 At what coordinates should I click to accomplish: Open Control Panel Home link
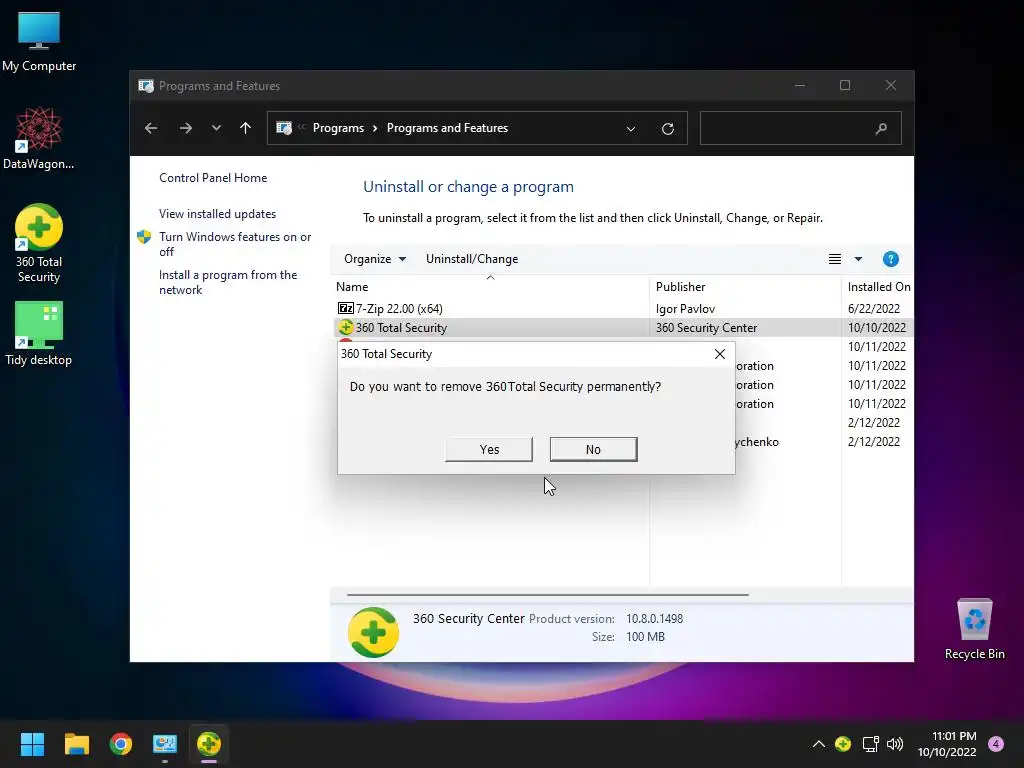tap(213, 178)
